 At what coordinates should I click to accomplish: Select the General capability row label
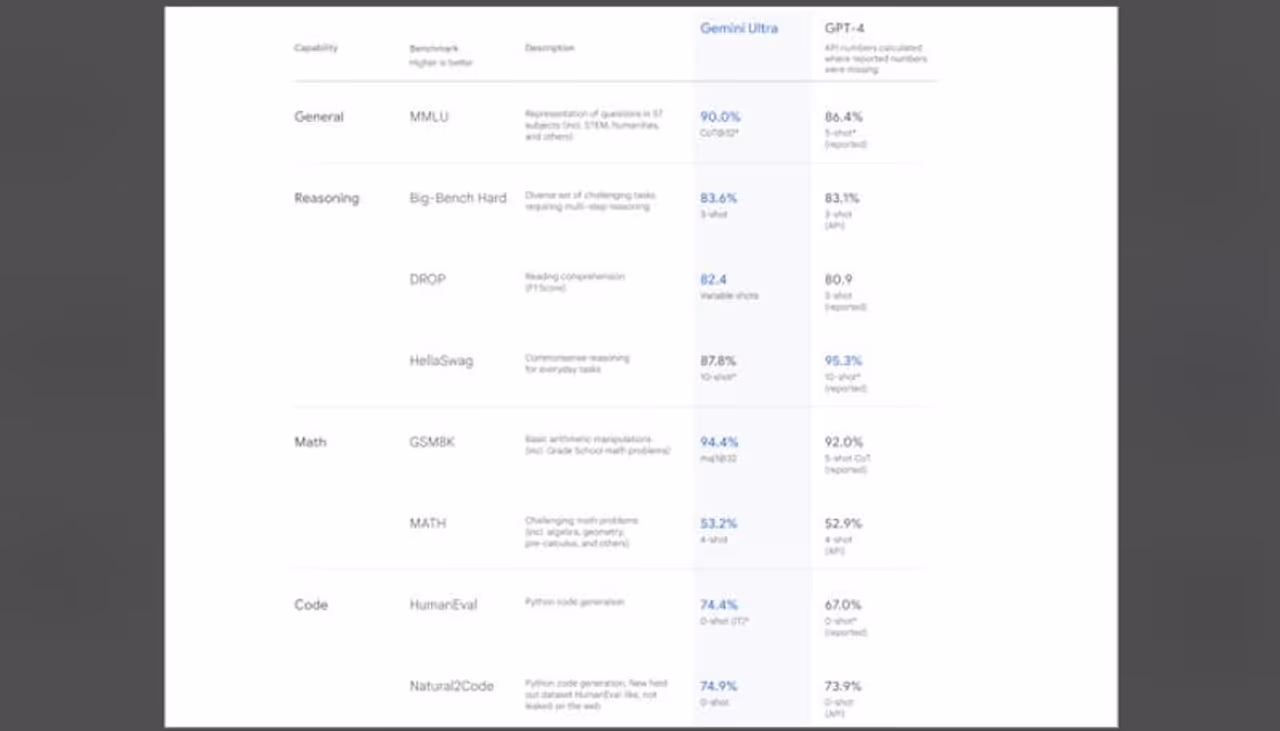(x=319, y=117)
